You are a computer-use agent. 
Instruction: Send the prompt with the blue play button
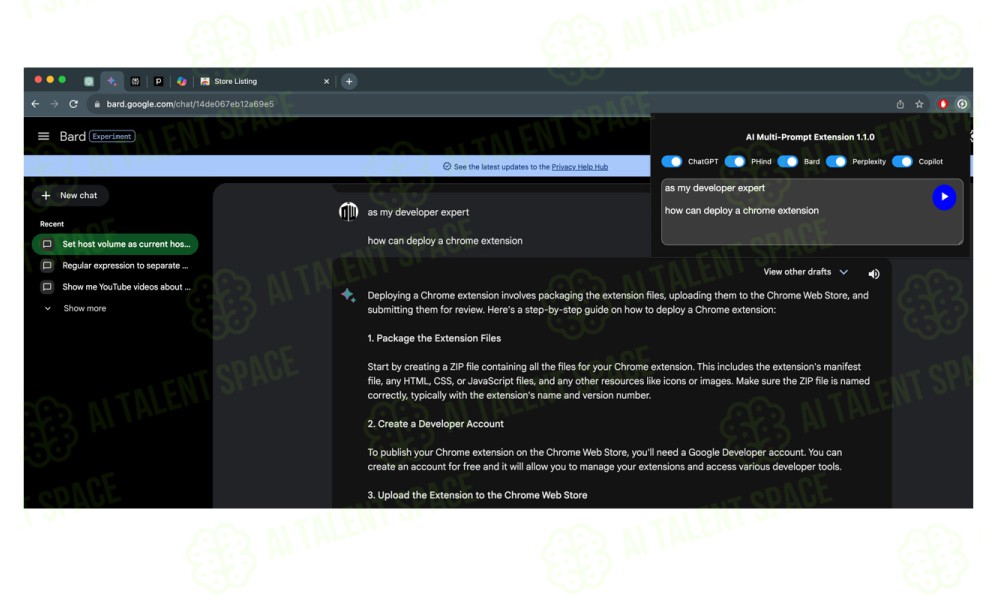(944, 196)
